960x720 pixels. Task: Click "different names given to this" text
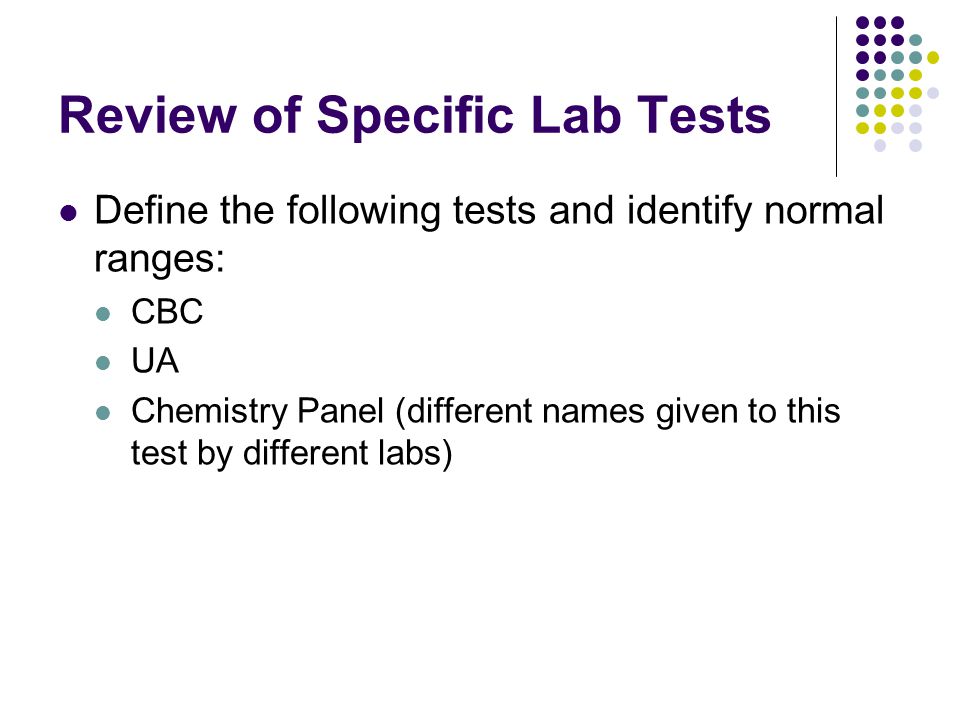pos(623,410)
